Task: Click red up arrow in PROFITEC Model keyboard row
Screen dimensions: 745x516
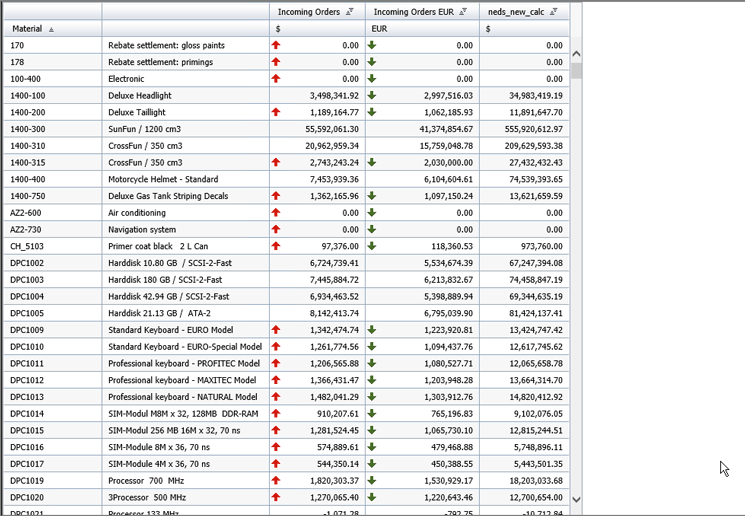Action: [x=276, y=363]
